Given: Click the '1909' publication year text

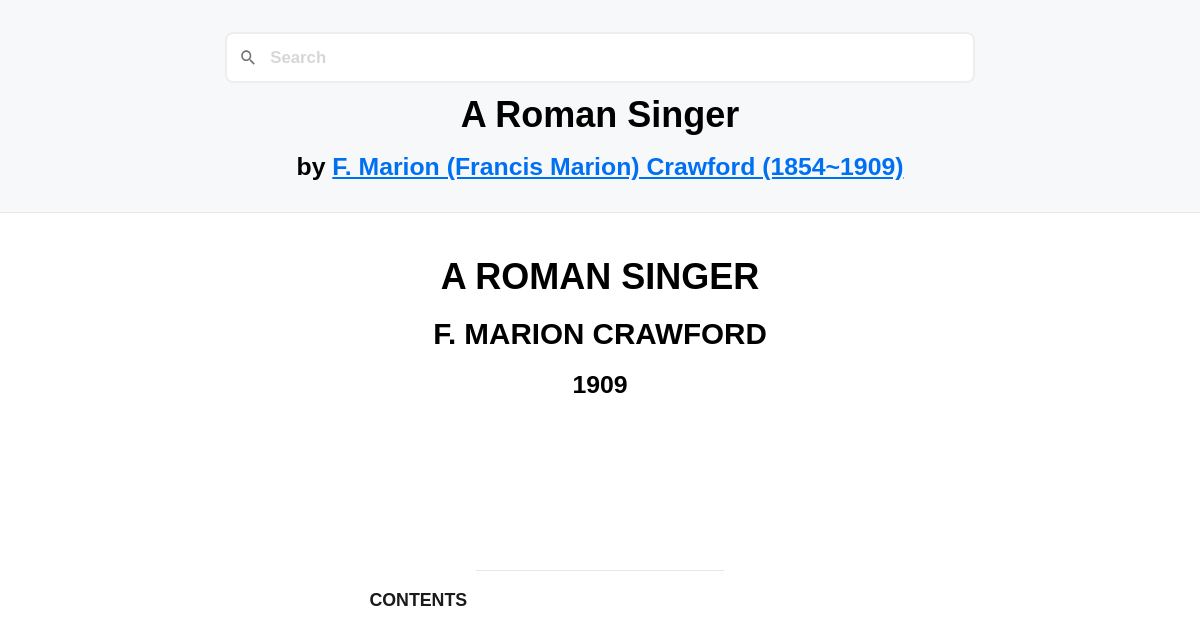Looking at the screenshot, I should point(600,384).
